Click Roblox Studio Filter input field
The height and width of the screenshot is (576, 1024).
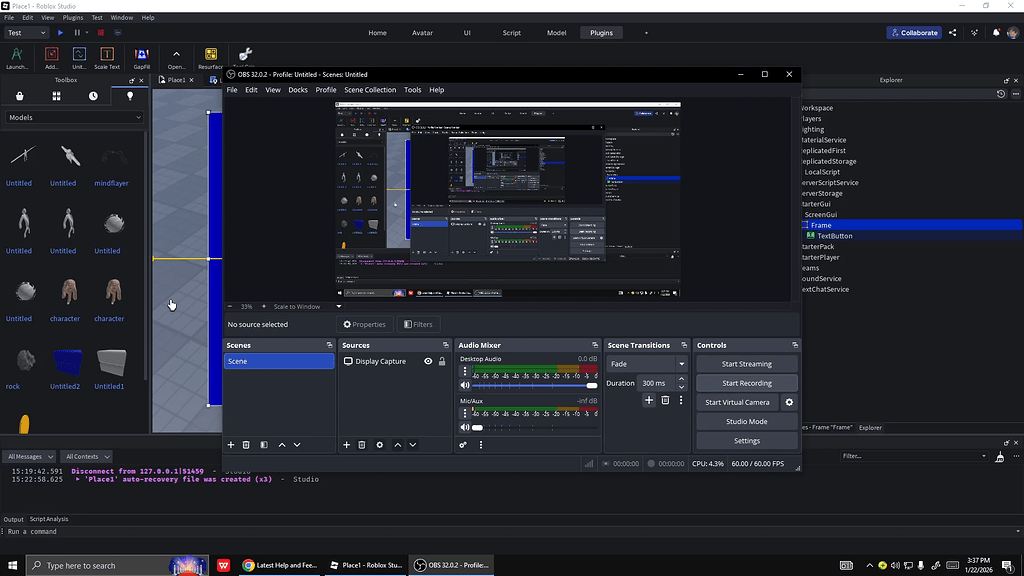tap(913, 456)
